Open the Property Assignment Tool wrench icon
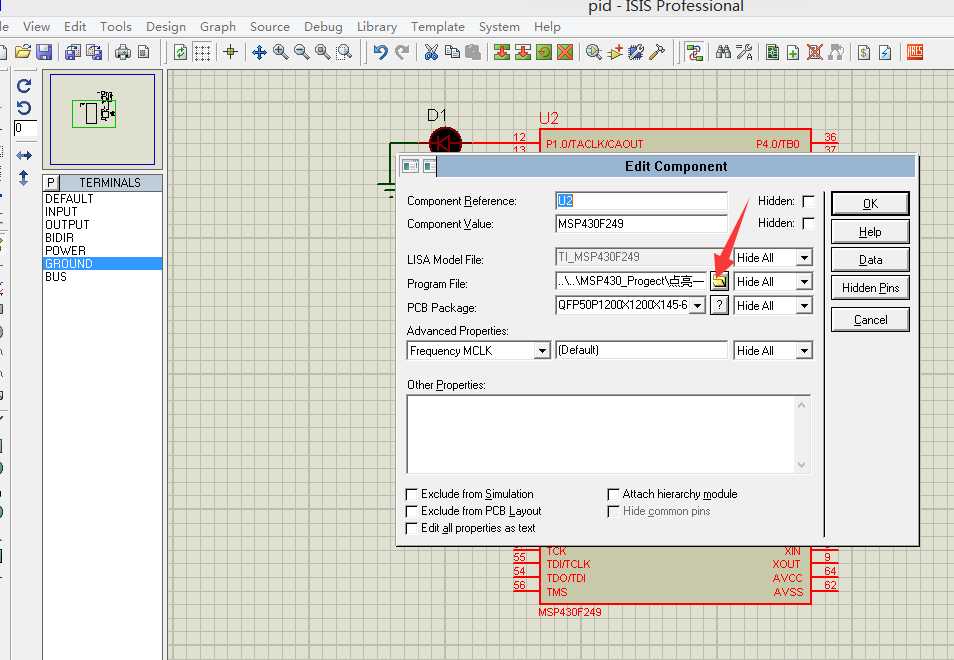The image size is (954, 660). click(x=744, y=52)
